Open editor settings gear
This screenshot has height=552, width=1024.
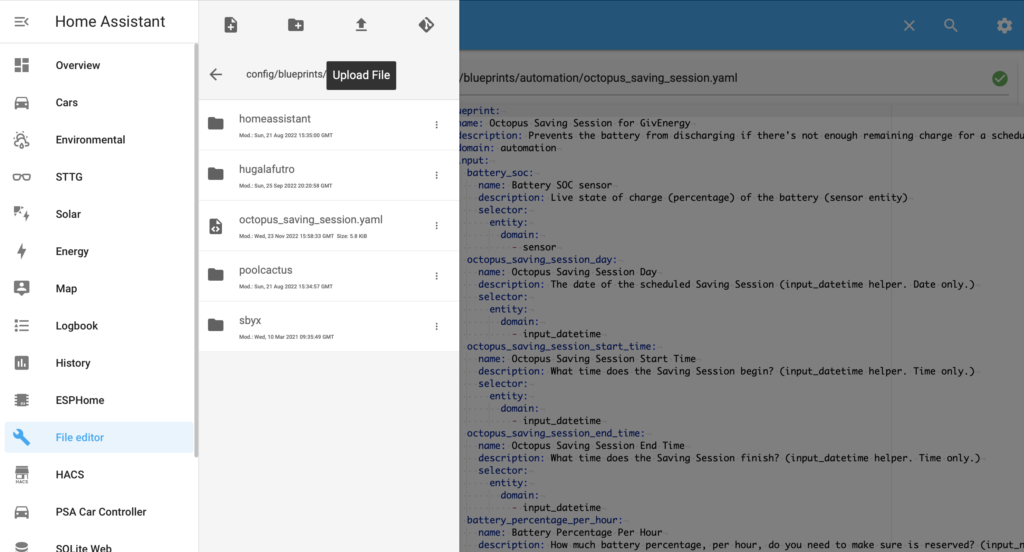point(1004,25)
